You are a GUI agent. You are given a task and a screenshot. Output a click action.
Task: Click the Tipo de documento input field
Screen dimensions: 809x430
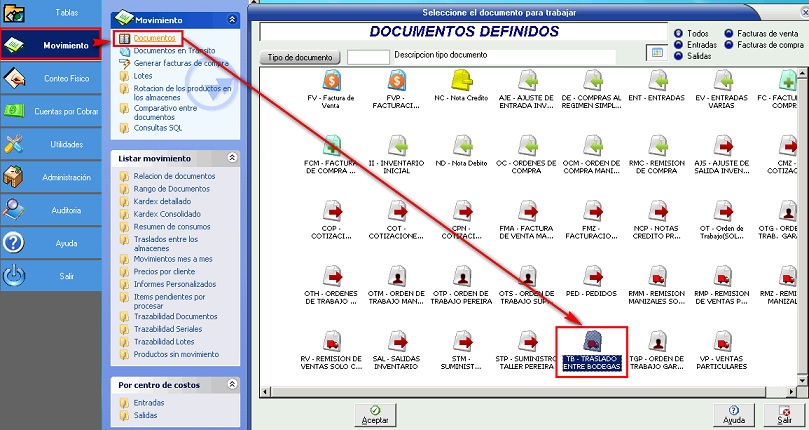coord(367,56)
